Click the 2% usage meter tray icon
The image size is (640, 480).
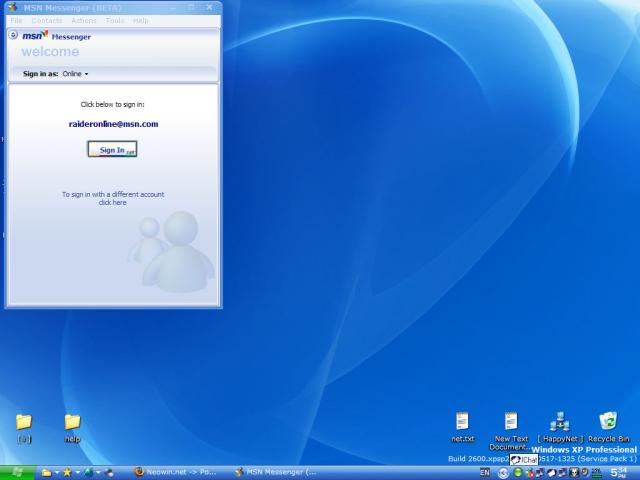tap(597, 473)
